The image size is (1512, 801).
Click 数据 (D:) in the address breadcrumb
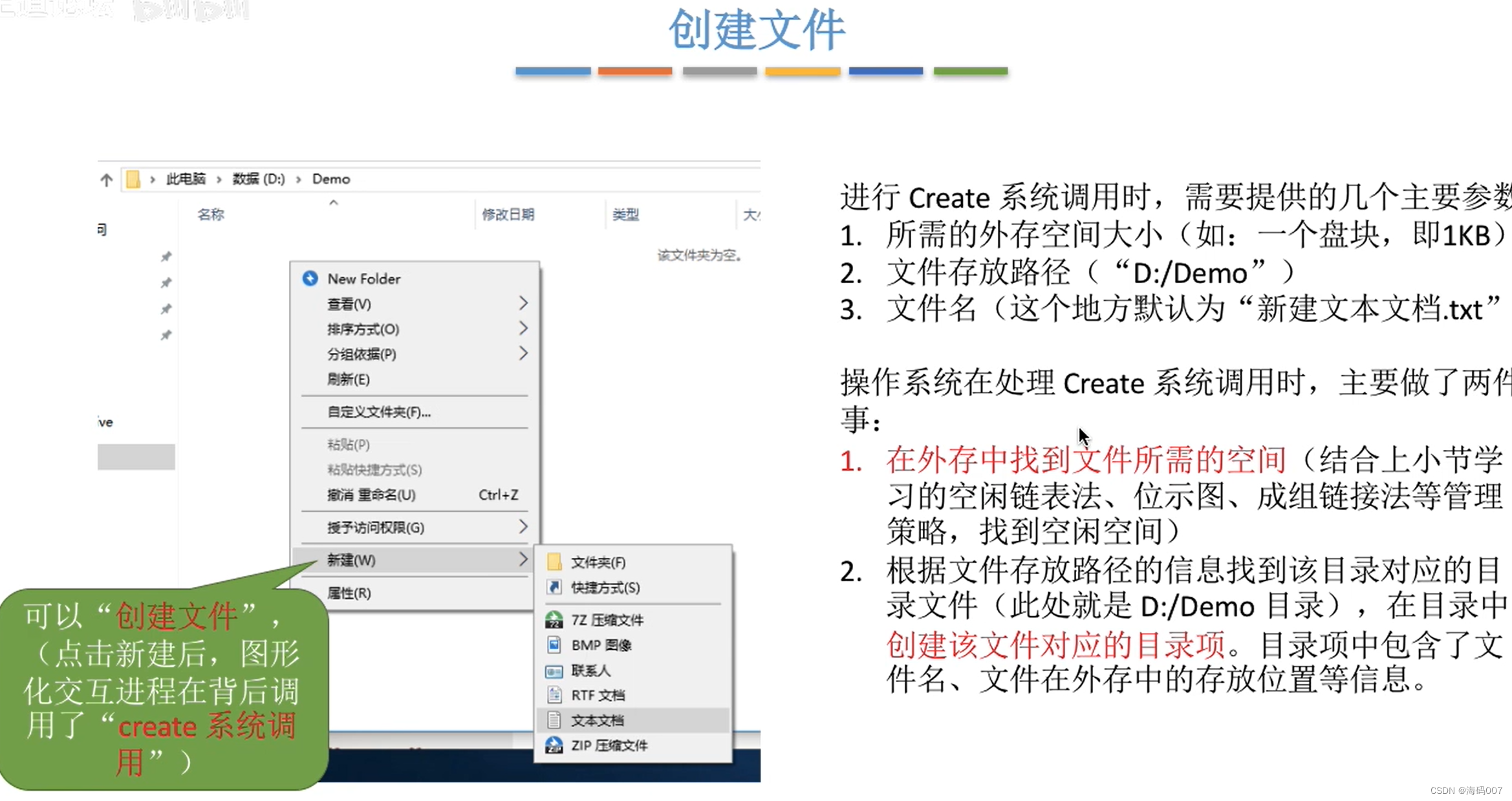click(259, 179)
